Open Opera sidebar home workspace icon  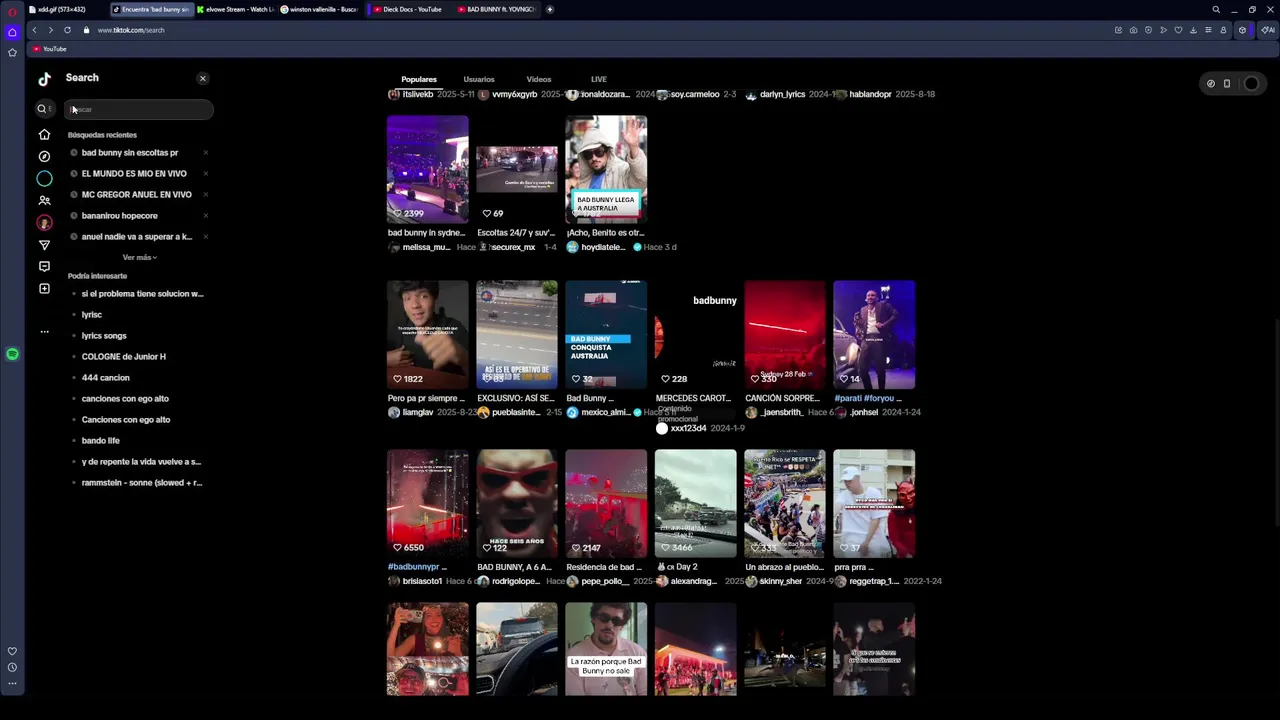pos(12,32)
